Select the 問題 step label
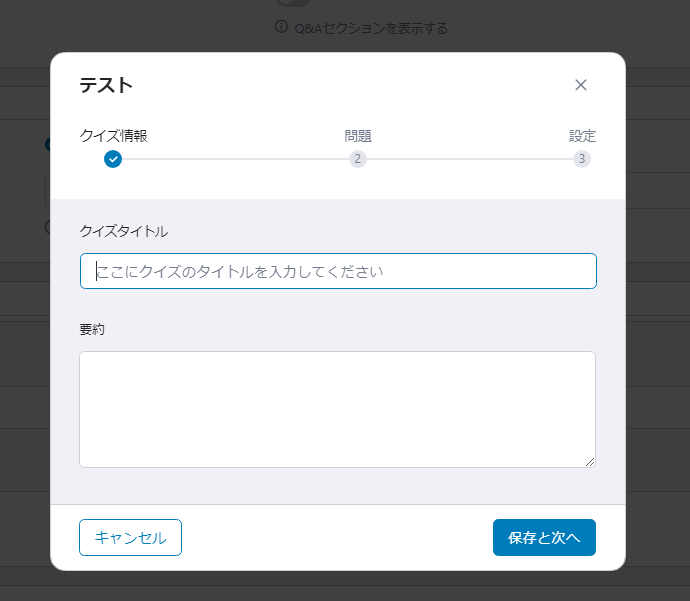Screen dimensions: 690x601 (358, 136)
